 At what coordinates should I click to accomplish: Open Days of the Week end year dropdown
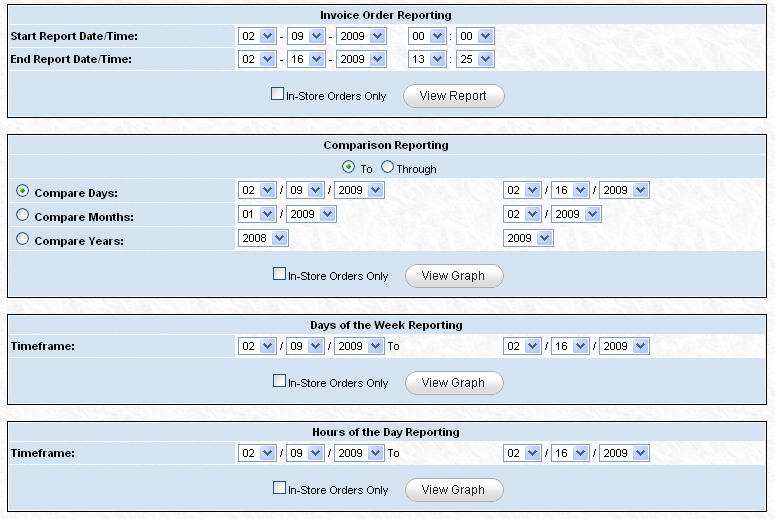624,346
